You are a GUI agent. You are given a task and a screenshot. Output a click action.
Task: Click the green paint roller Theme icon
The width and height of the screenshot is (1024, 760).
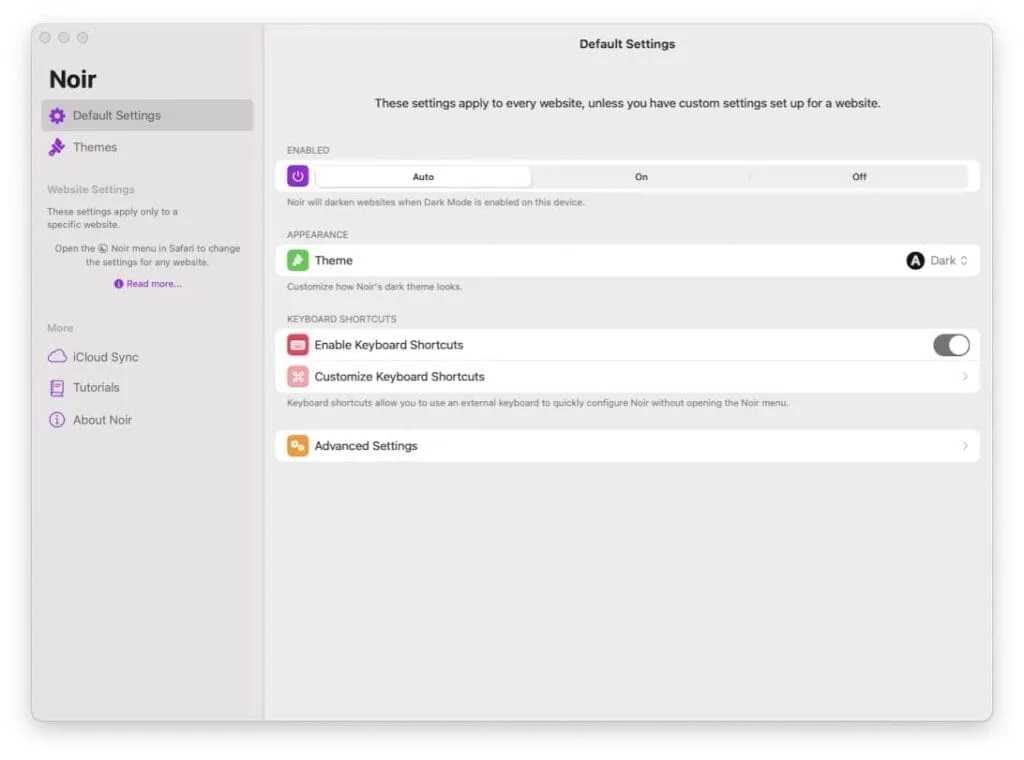click(297, 260)
